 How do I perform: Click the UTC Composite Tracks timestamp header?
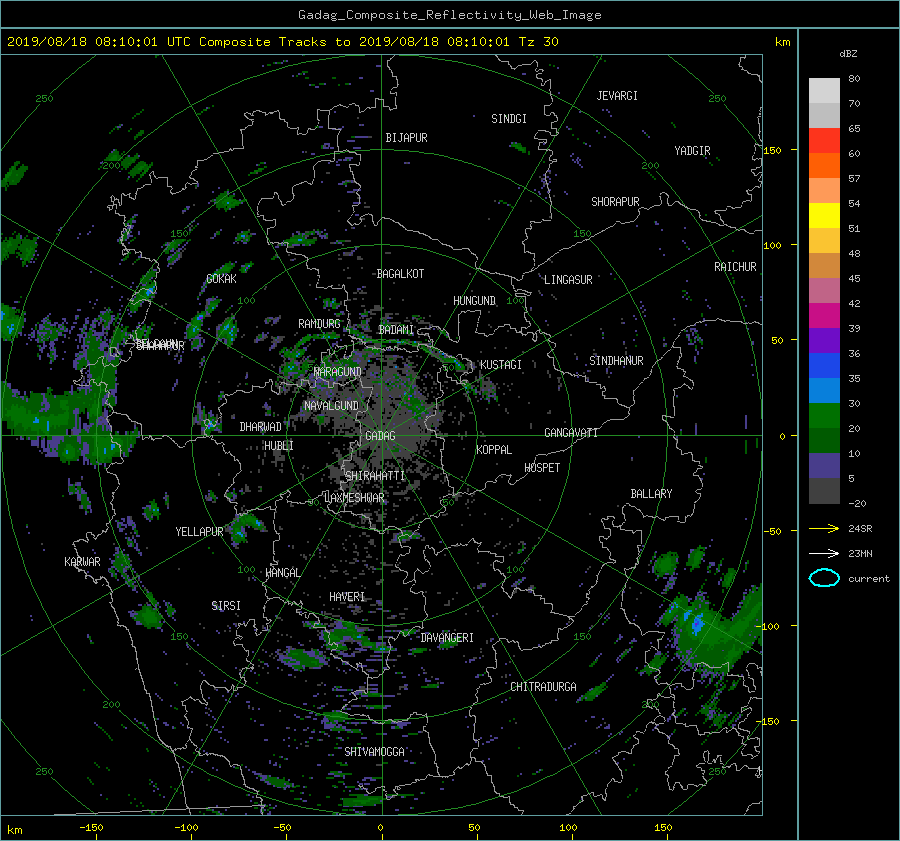click(x=283, y=42)
